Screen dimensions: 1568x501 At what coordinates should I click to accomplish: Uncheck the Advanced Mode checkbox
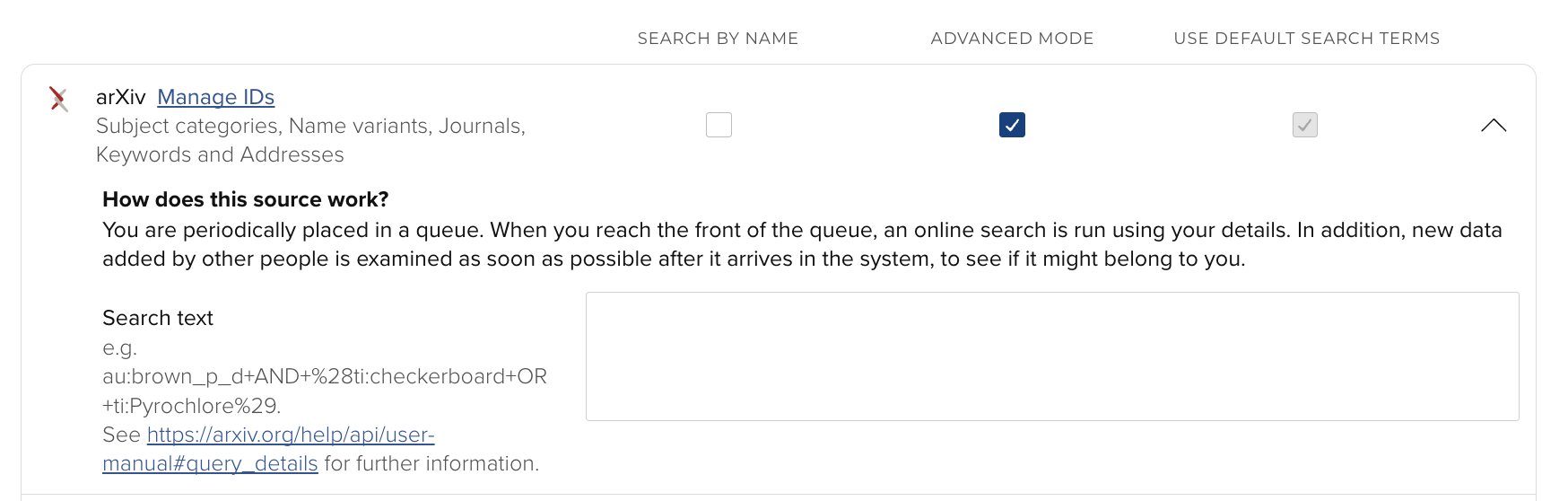pyautogui.click(x=1012, y=125)
